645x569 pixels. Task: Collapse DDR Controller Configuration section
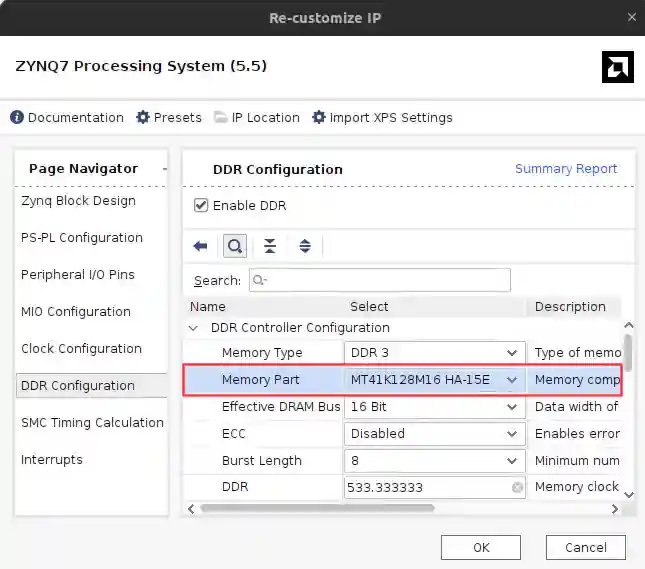[x=193, y=328]
